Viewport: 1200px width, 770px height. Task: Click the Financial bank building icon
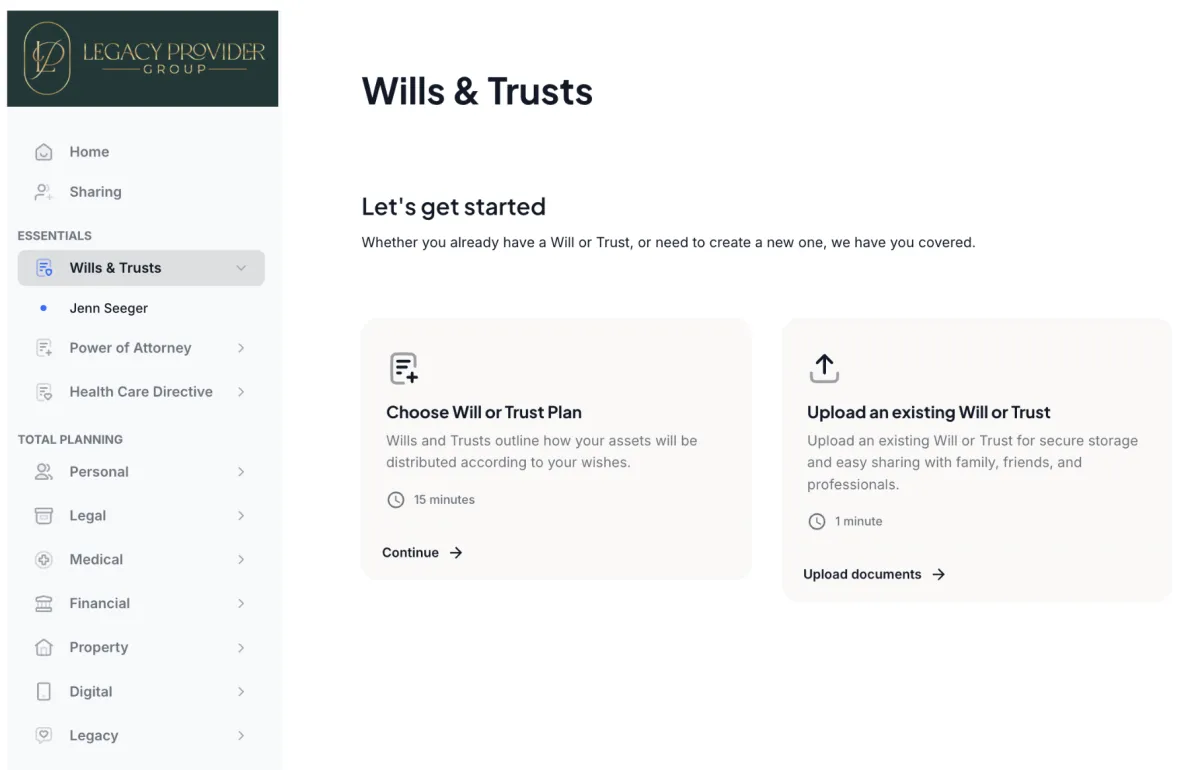44,604
